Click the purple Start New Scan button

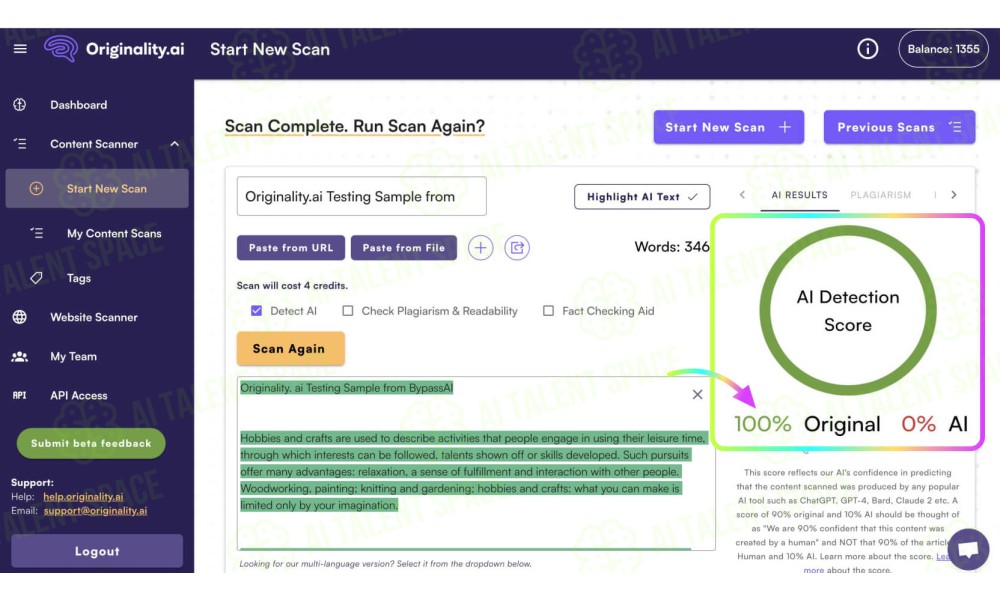click(728, 127)
